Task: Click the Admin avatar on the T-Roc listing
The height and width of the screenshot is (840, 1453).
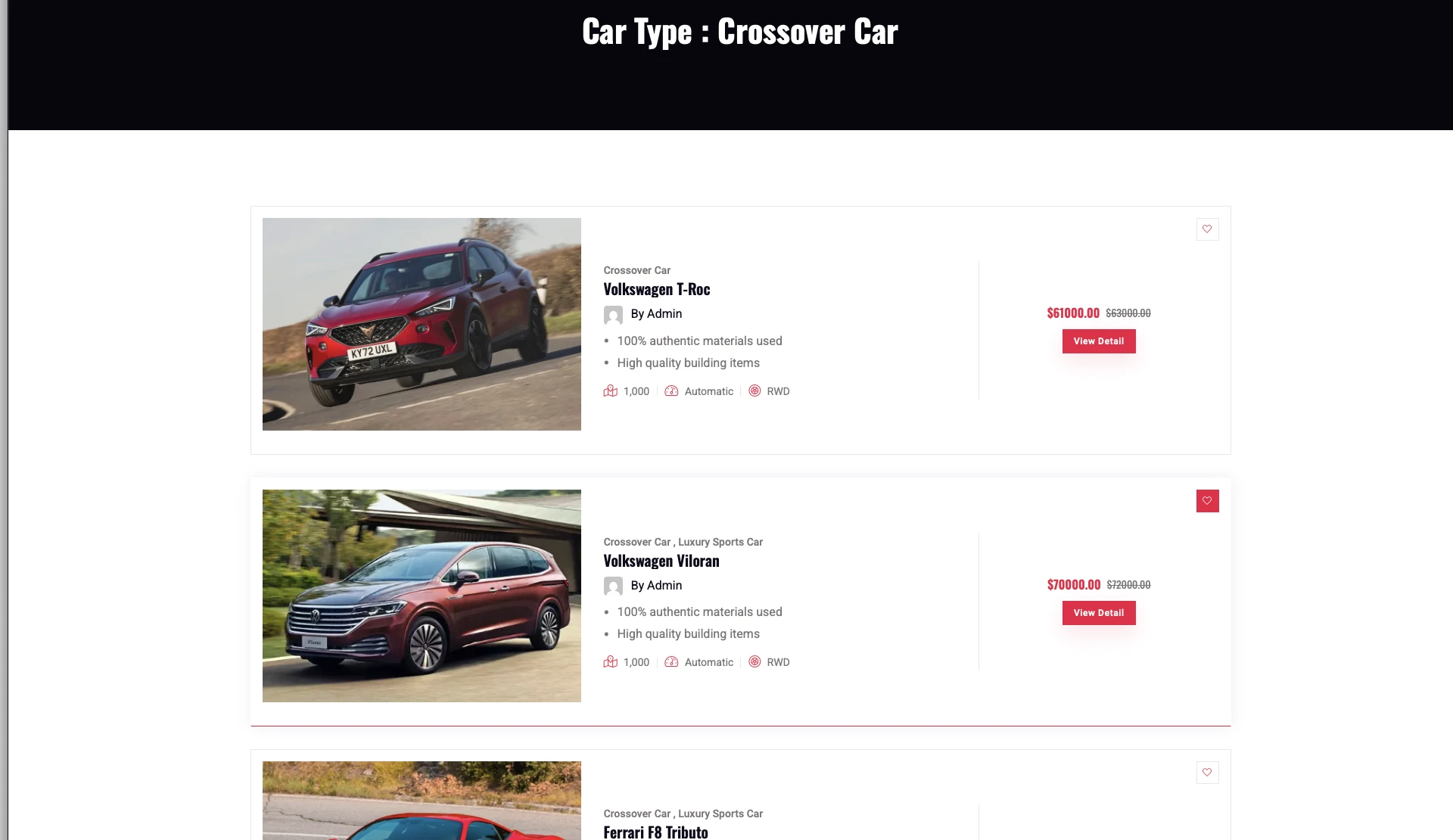Action: 613,315
